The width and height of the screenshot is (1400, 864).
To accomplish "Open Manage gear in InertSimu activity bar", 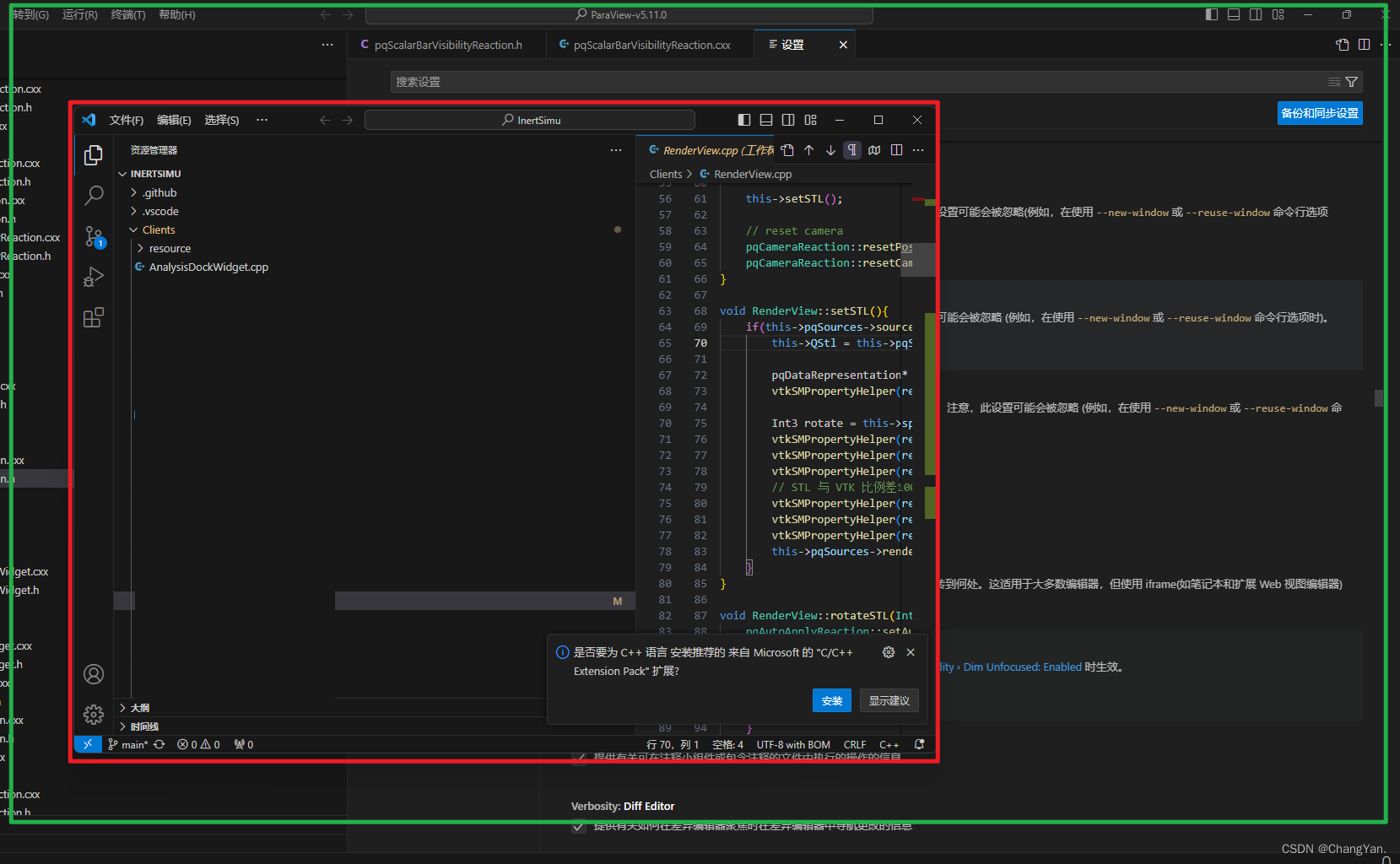I will (94, 715).
